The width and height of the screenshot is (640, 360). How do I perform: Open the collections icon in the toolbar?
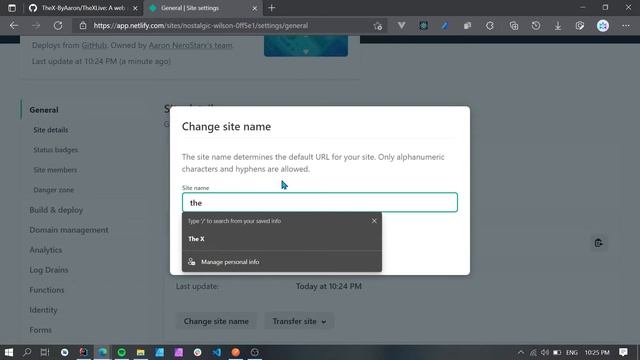pyautogui.click(x=514, y=26)
